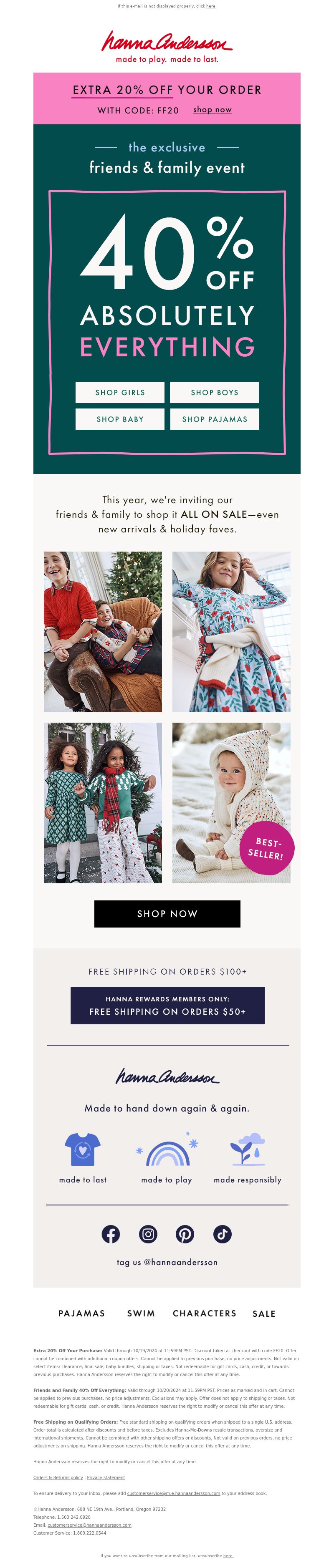Viewport: 334px width, 1568px height.
Task: Click the made to play rainbow icon
Action: click(x=167, y=1149)
